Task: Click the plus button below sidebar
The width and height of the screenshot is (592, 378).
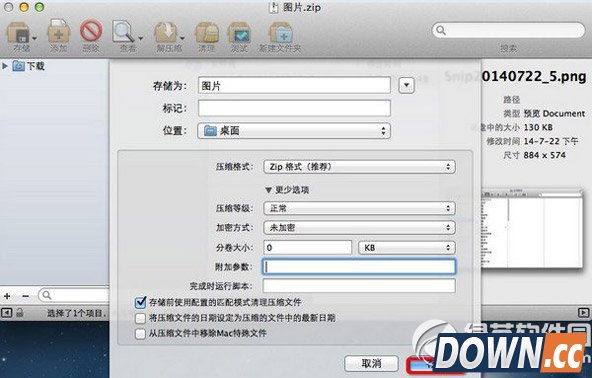Action: (x=7, y=296)
